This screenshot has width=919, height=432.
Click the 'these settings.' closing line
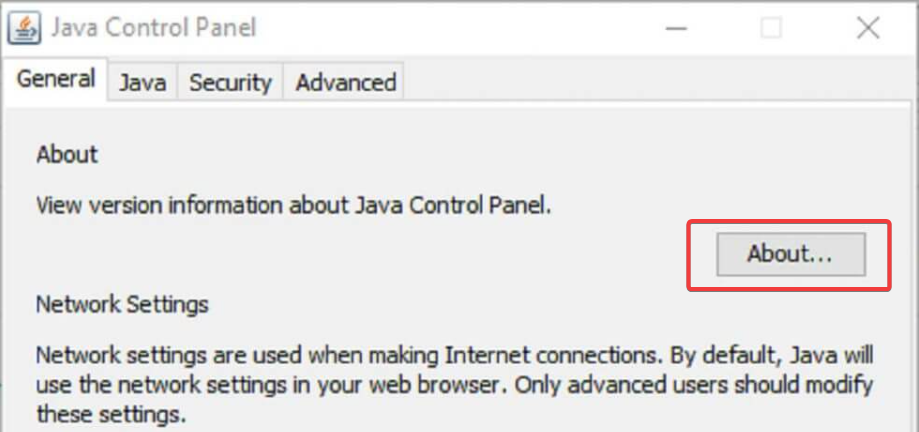point(111,415)
